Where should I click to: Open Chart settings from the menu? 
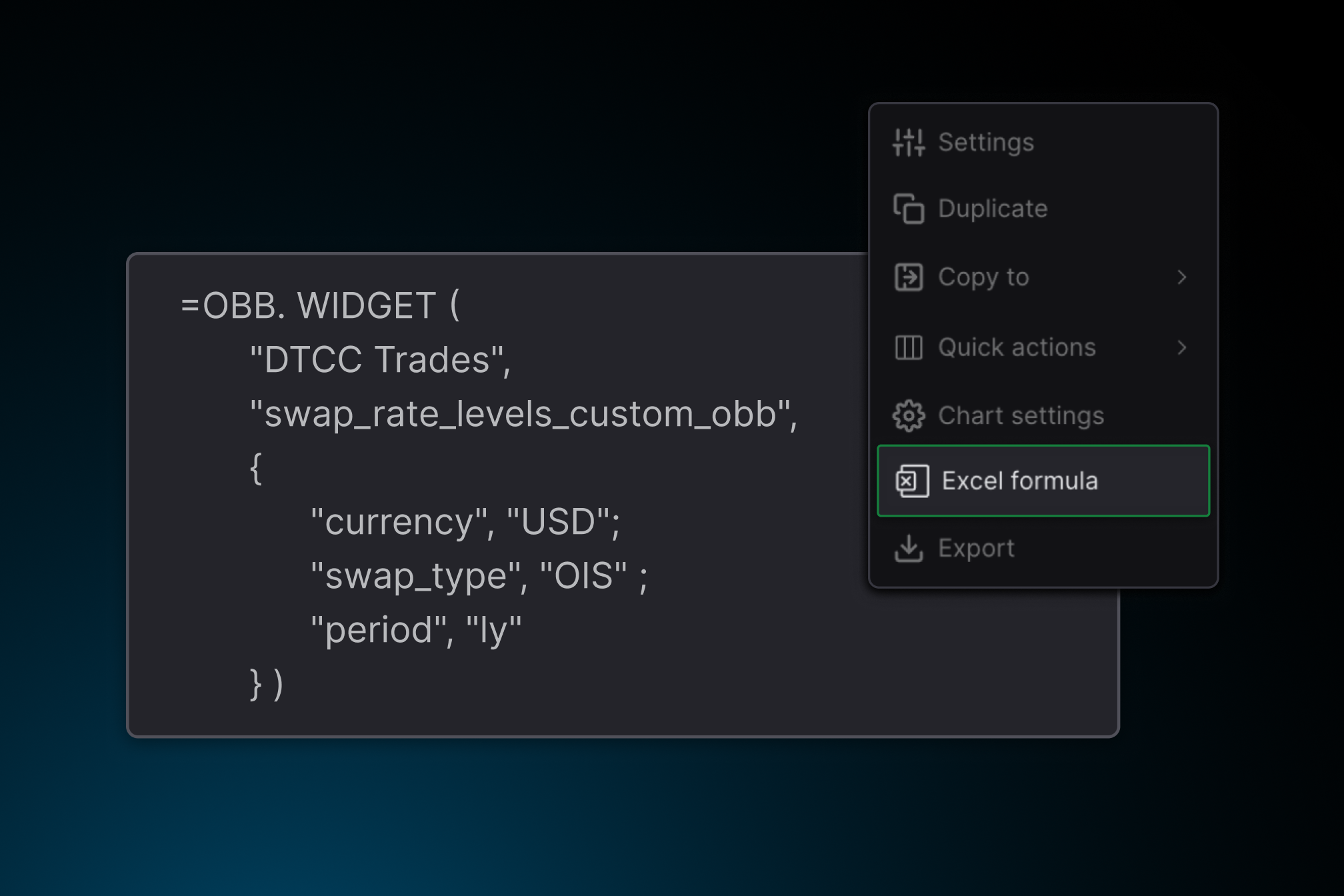coord(1020,415)
